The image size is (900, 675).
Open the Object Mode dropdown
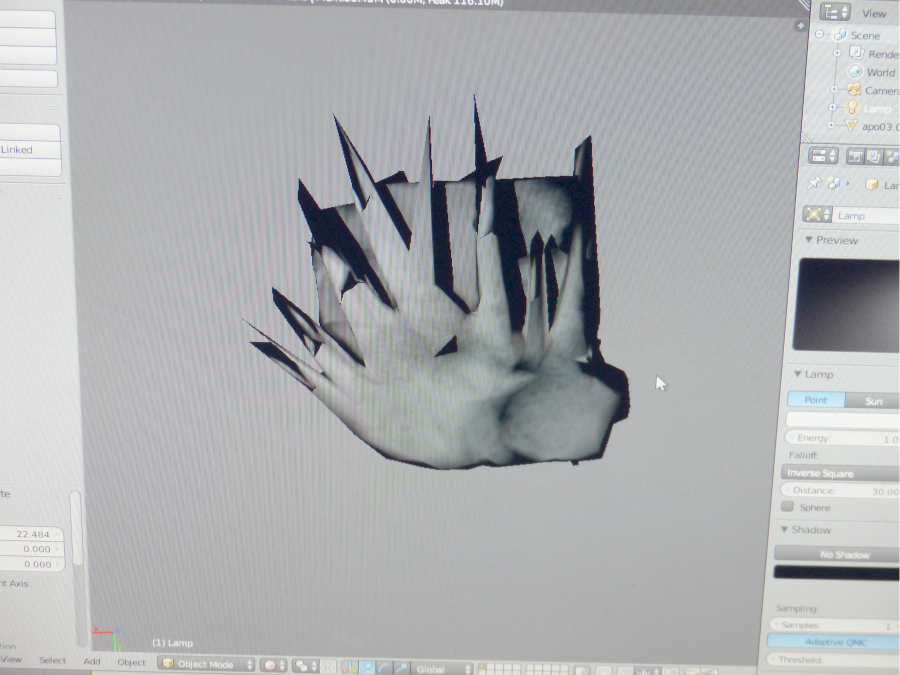click(207, 664)
